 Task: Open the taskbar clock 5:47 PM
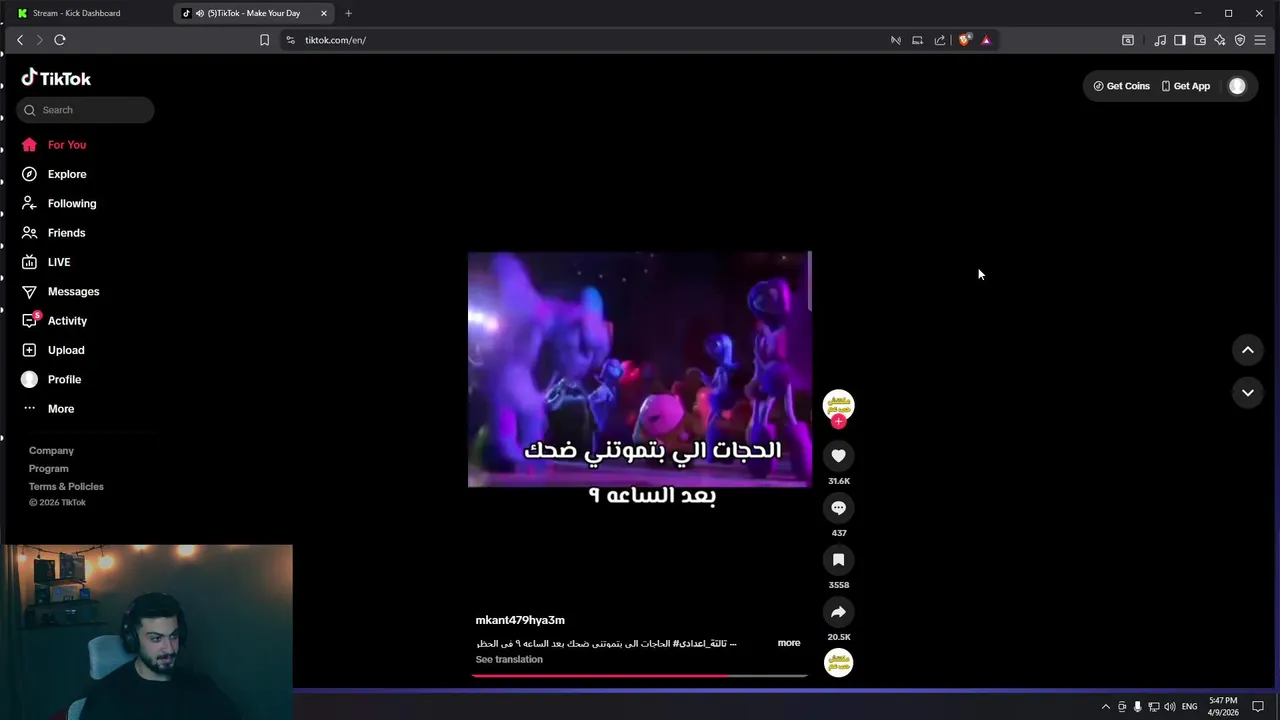click(x=1223, y=706)
